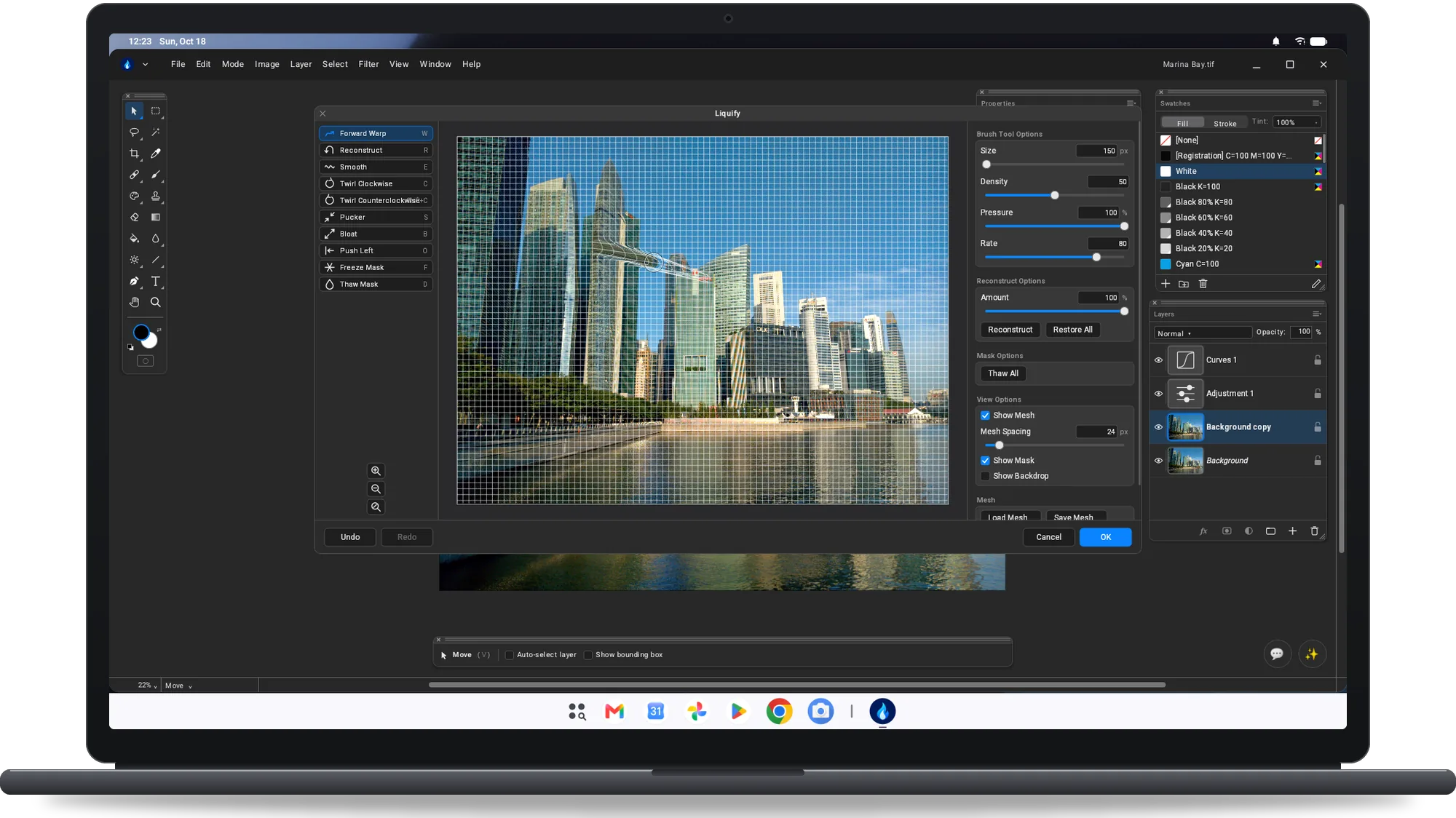Screen dimensions: 1456x818
Task: Uncheck the Show Mask checkbox
Action: tap(985, 461)
